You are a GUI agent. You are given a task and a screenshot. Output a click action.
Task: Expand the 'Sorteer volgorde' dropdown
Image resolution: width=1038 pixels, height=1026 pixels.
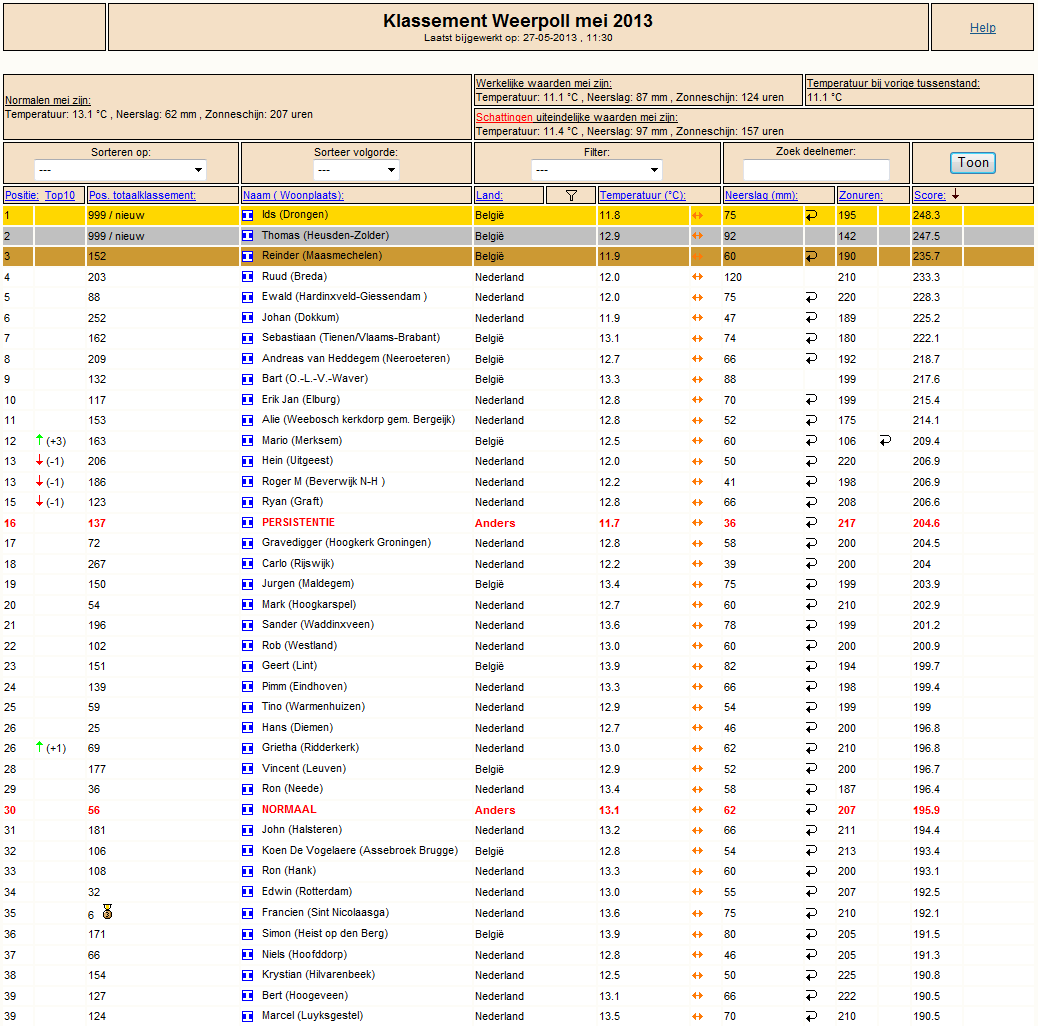coord(356,170)
